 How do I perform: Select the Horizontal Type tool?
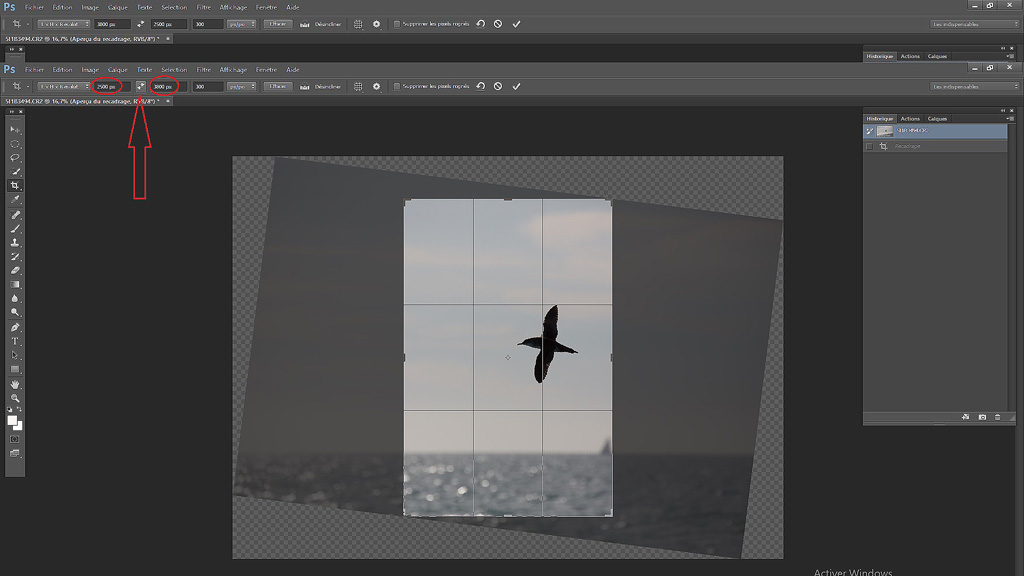coord(16,341)
